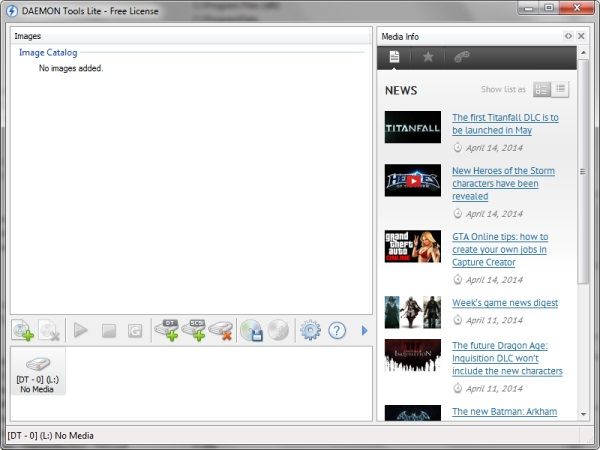
Task: Add a SCSI virtual drive
Action: point(194,330)
